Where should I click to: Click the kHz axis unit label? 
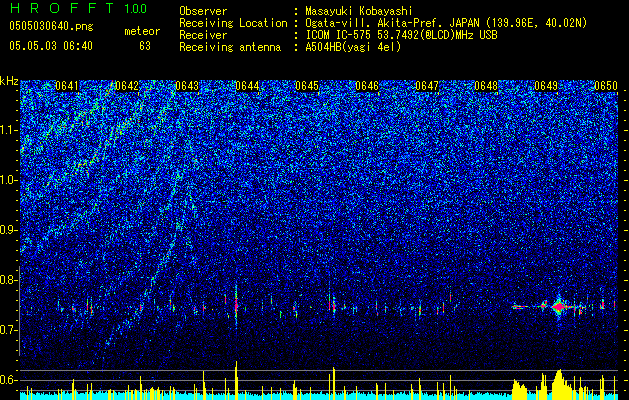point(9,81)
